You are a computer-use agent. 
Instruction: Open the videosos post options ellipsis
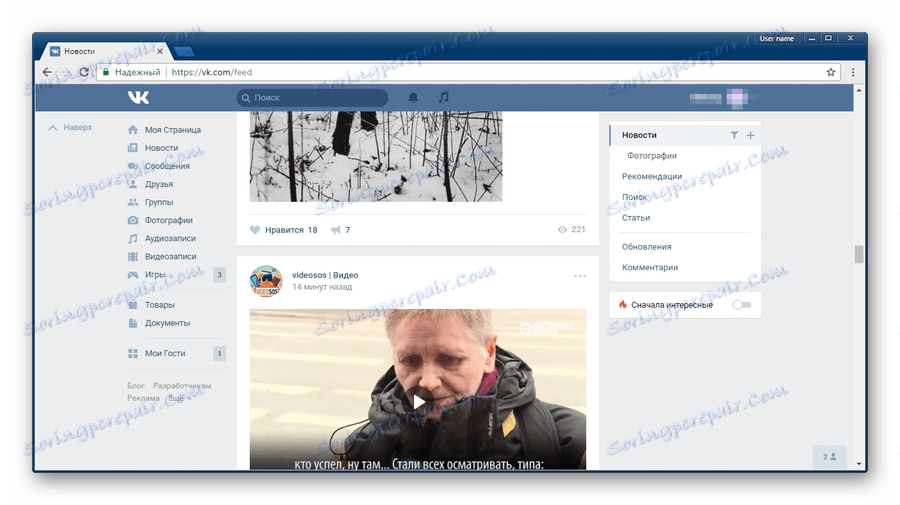pyautogui.click(x=580, y=276)
